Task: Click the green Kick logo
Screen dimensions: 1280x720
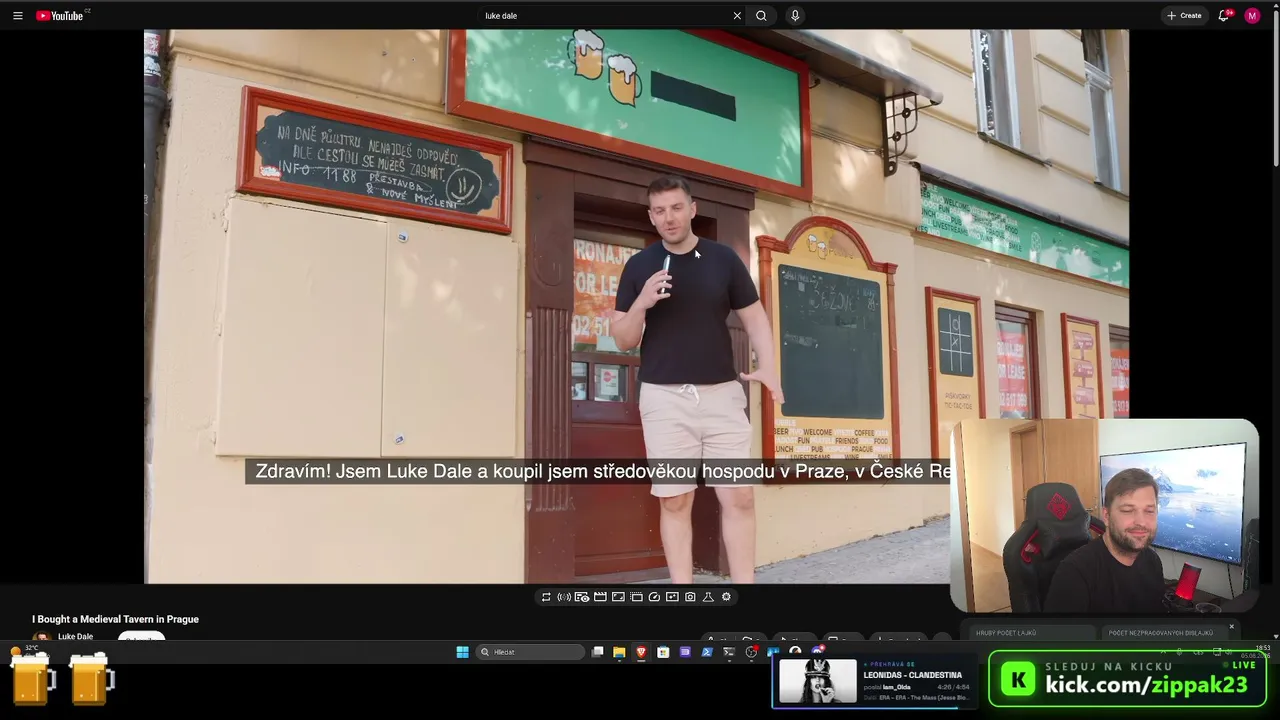Action: tap(1018, 680)
